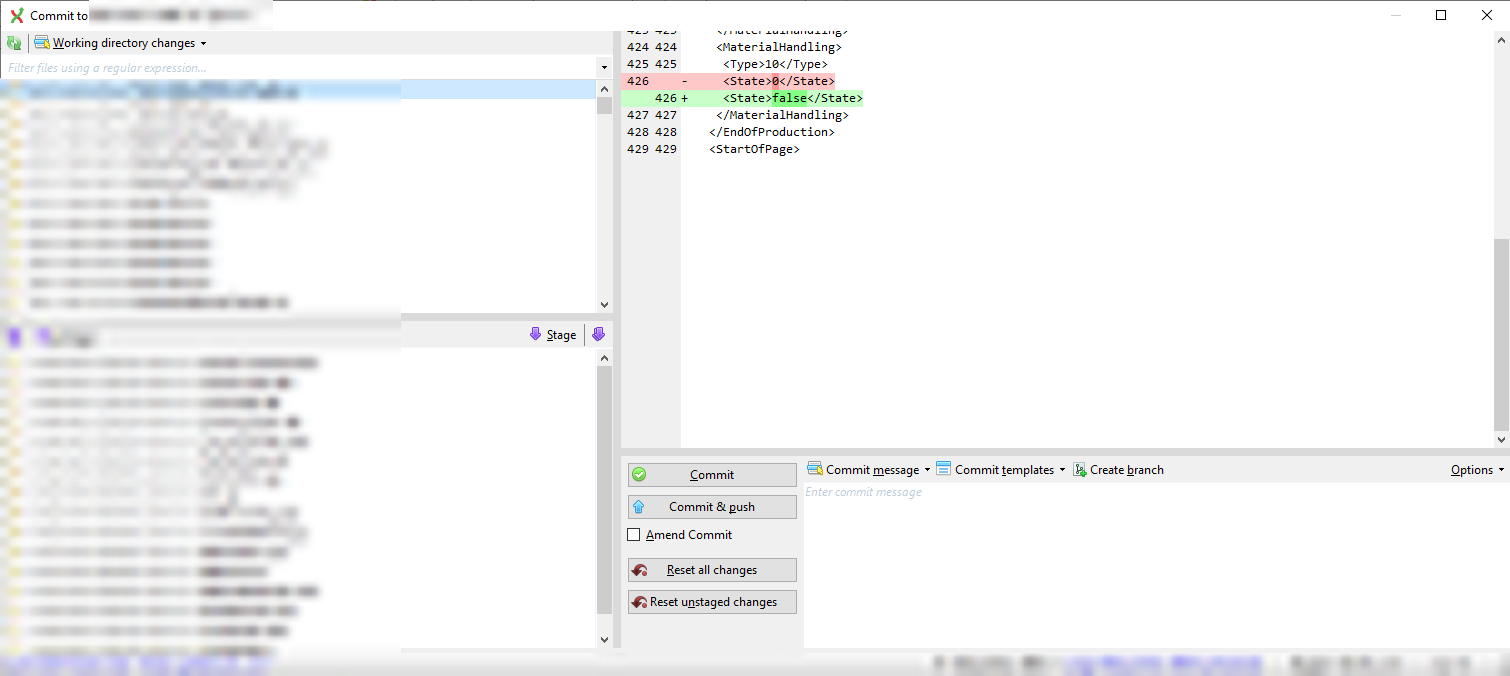The image size is (1510, 676).
Task: Click staged file list scroll-down arrow
Action: [604, 640]
